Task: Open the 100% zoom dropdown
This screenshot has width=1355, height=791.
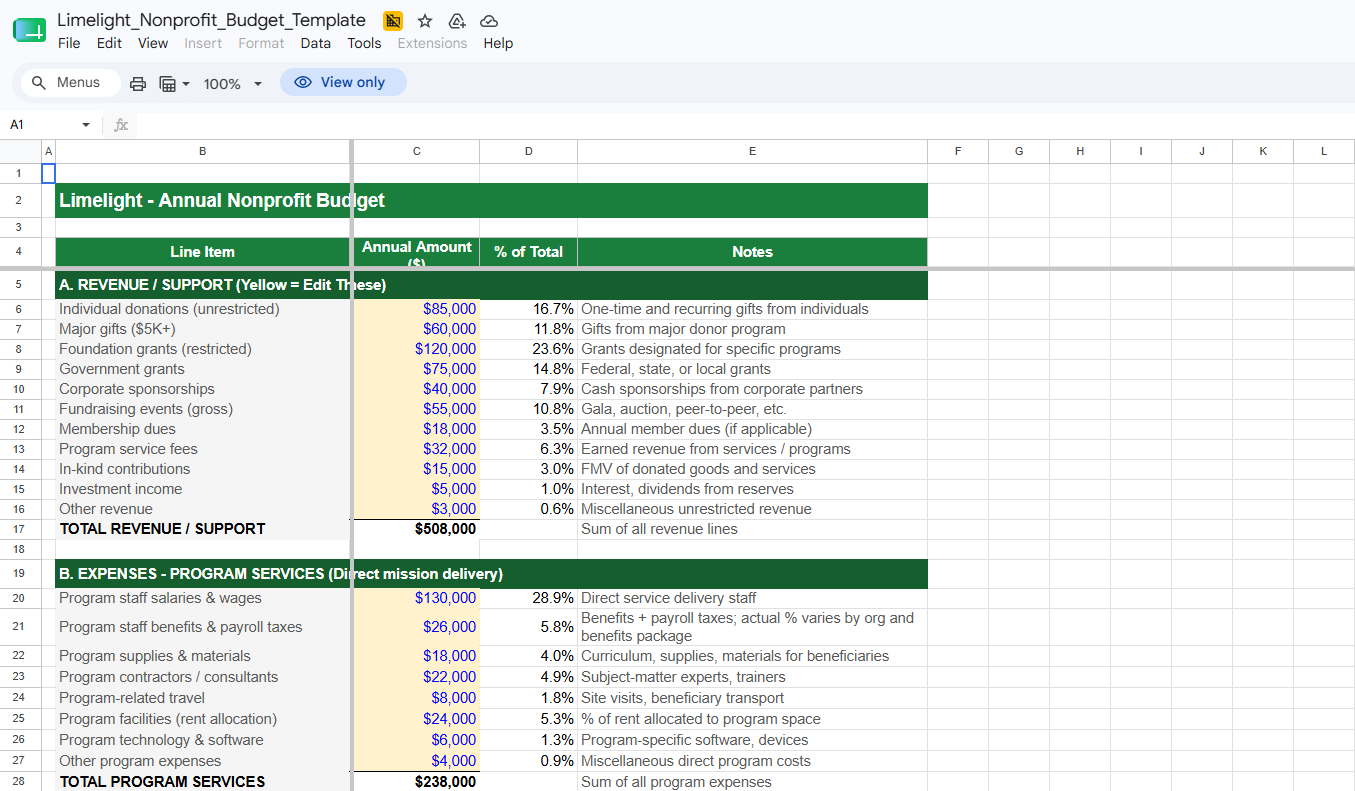Action: (232, 84)
